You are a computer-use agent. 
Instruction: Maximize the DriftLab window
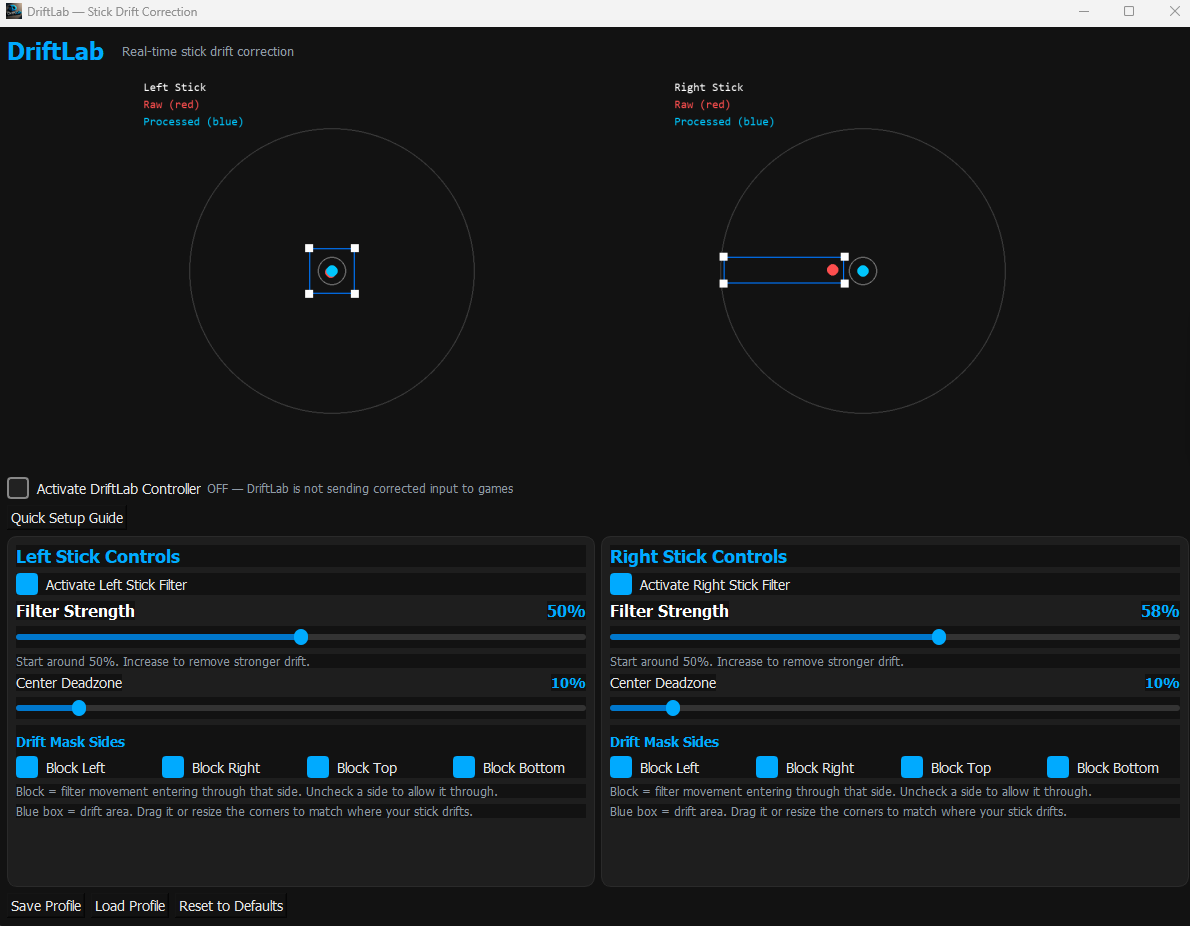click(1129, 11)
